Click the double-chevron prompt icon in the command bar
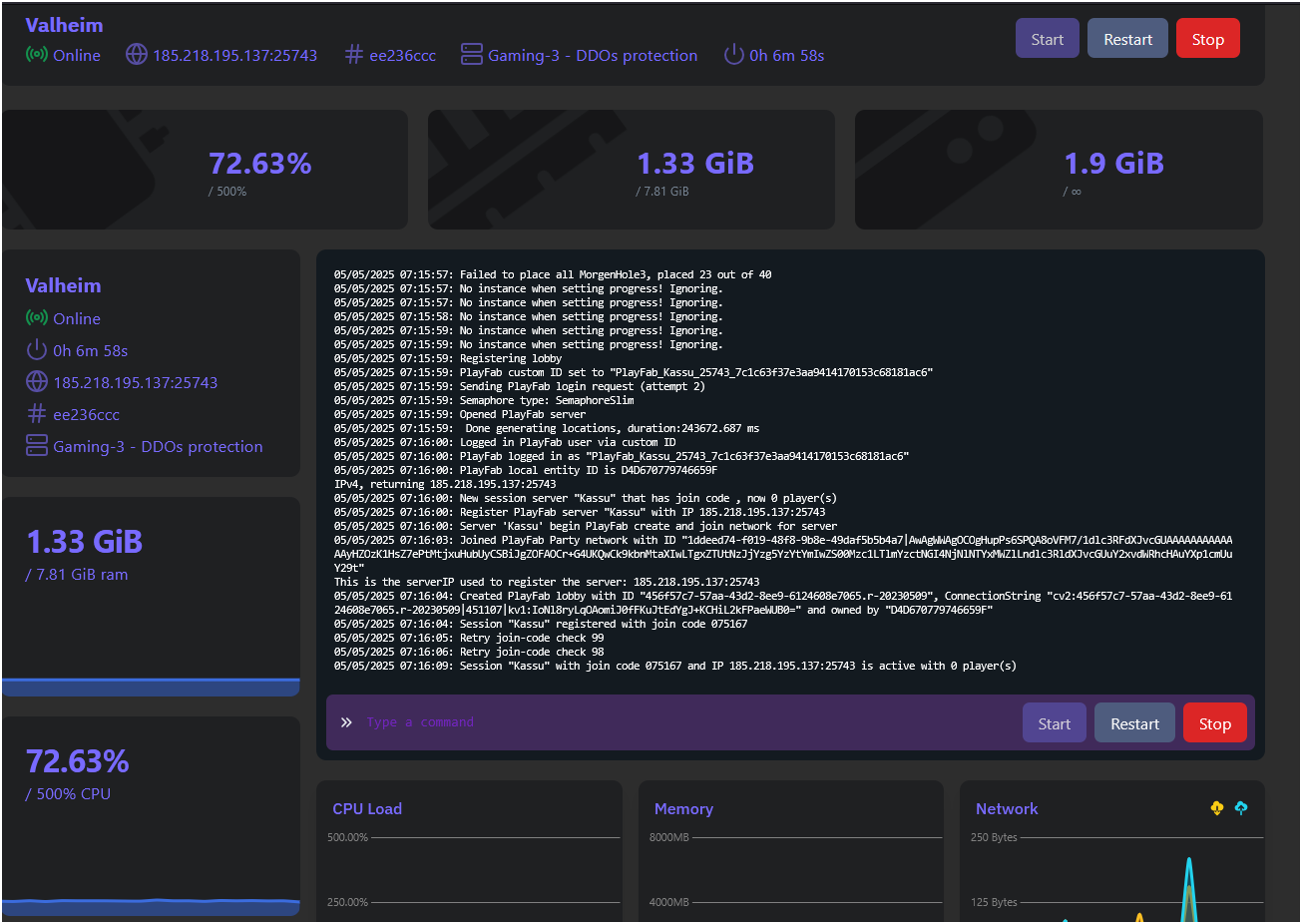 click(346, 722)
